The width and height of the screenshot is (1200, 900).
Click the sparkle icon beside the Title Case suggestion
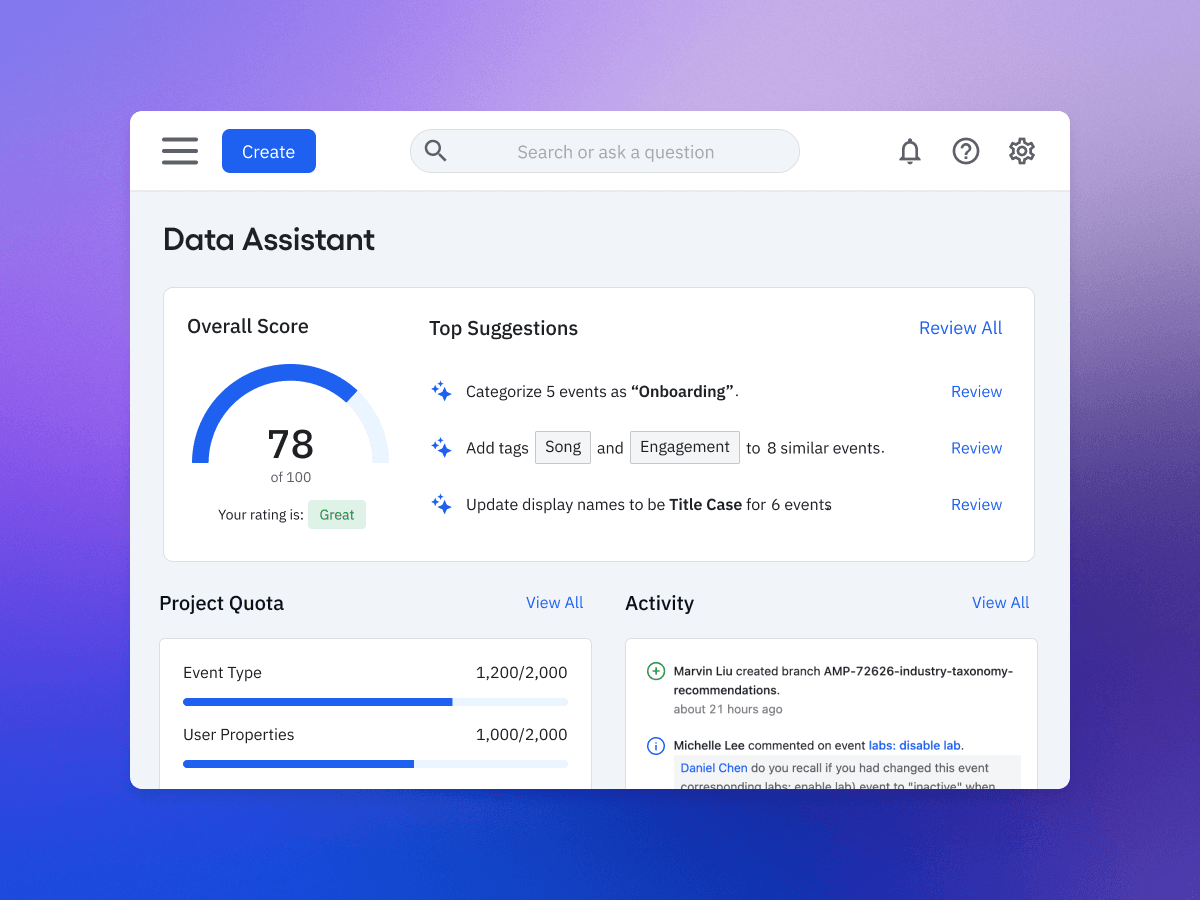(441, 504)
